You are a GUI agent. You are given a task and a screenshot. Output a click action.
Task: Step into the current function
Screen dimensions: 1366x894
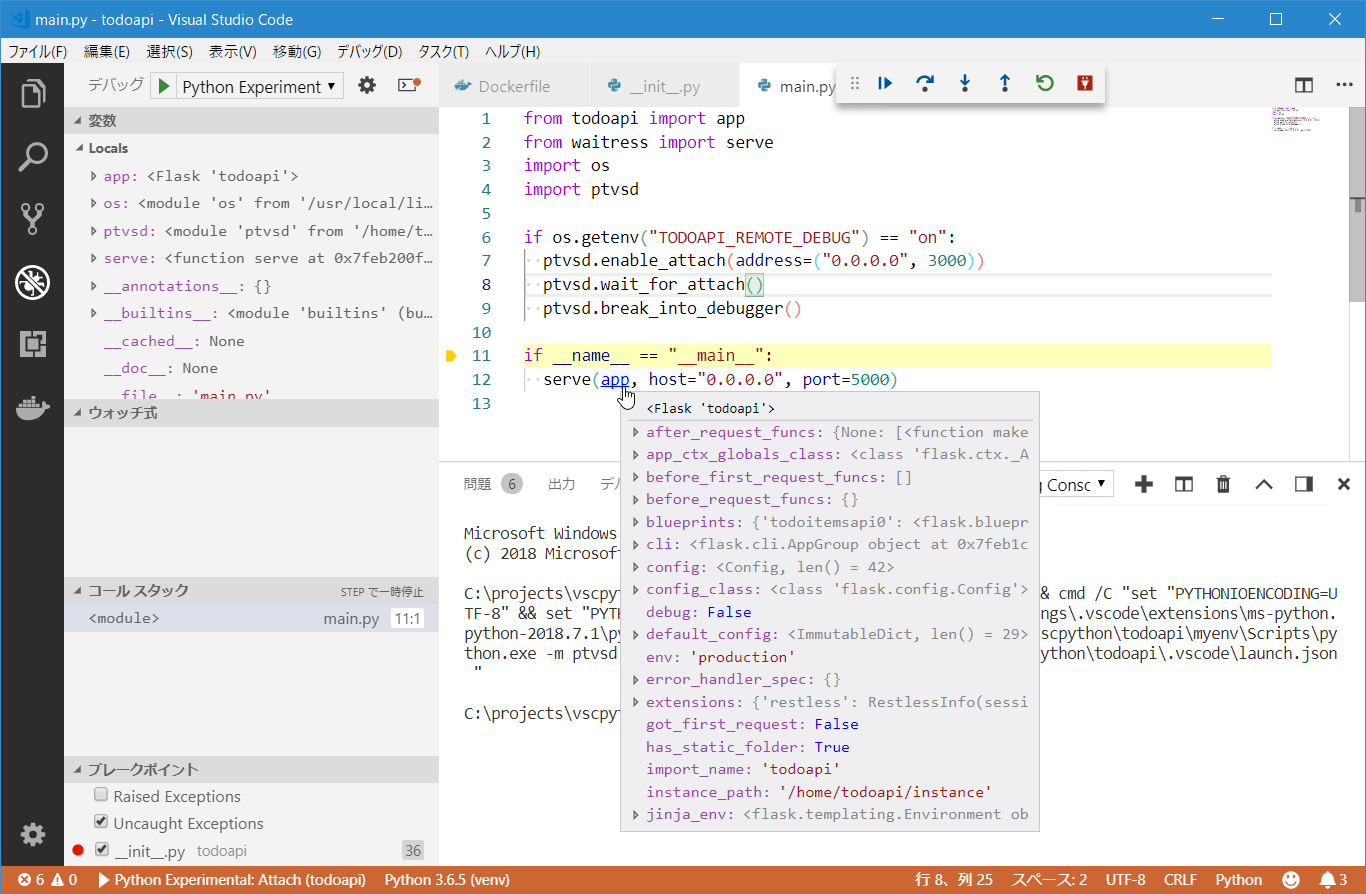pyautogui.click(x=964, y=84)
